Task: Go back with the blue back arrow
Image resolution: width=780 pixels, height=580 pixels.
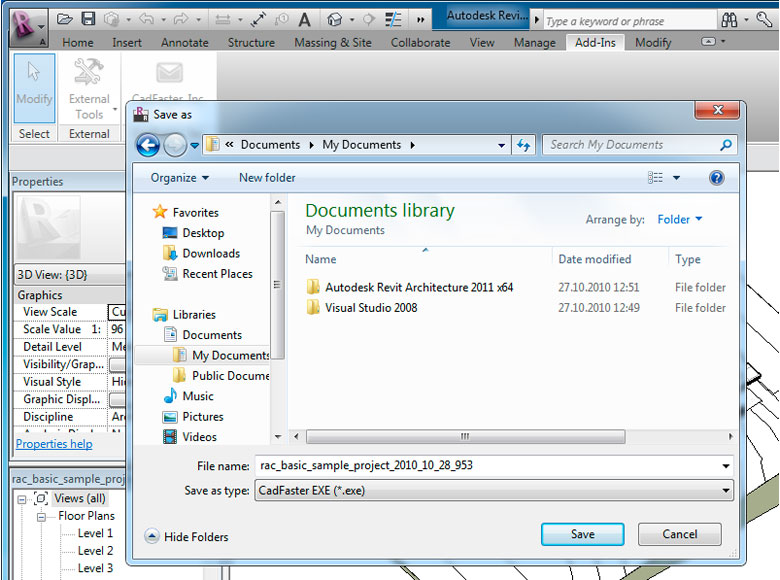Action: click(148, 145)
